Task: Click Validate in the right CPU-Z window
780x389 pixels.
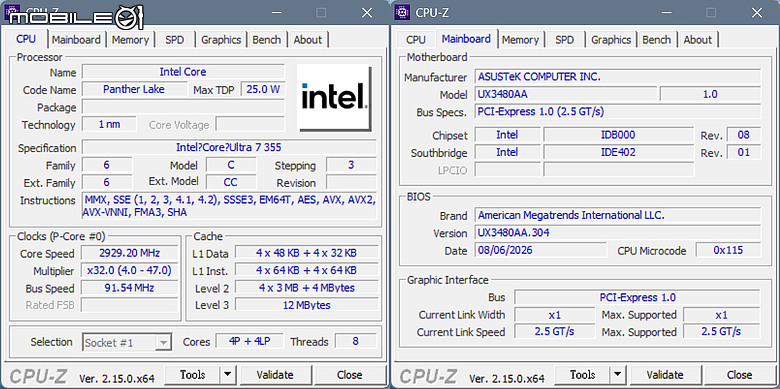Action: pos(665,375)
